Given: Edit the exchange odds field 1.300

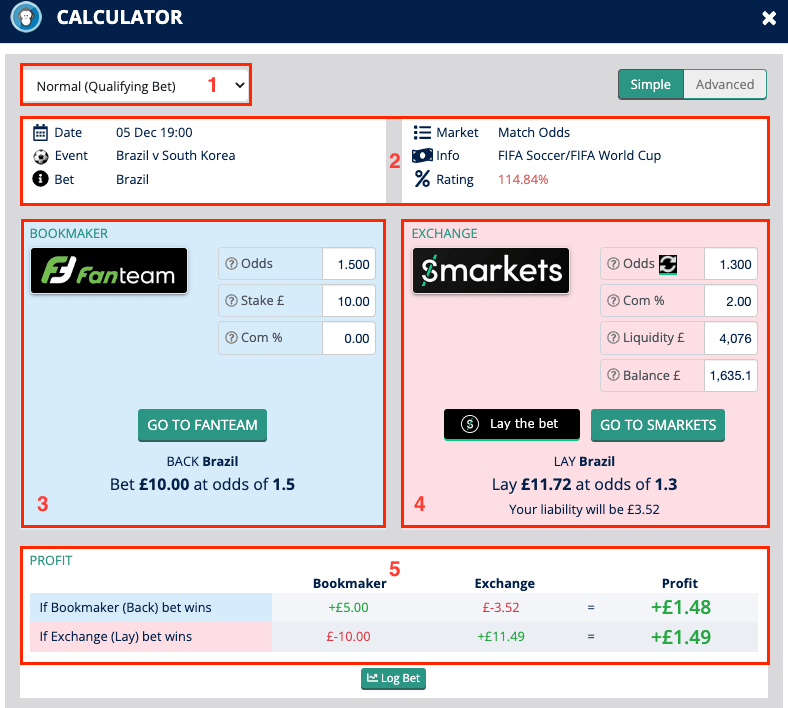Looking at the screenshot, I should coord(731,264).
